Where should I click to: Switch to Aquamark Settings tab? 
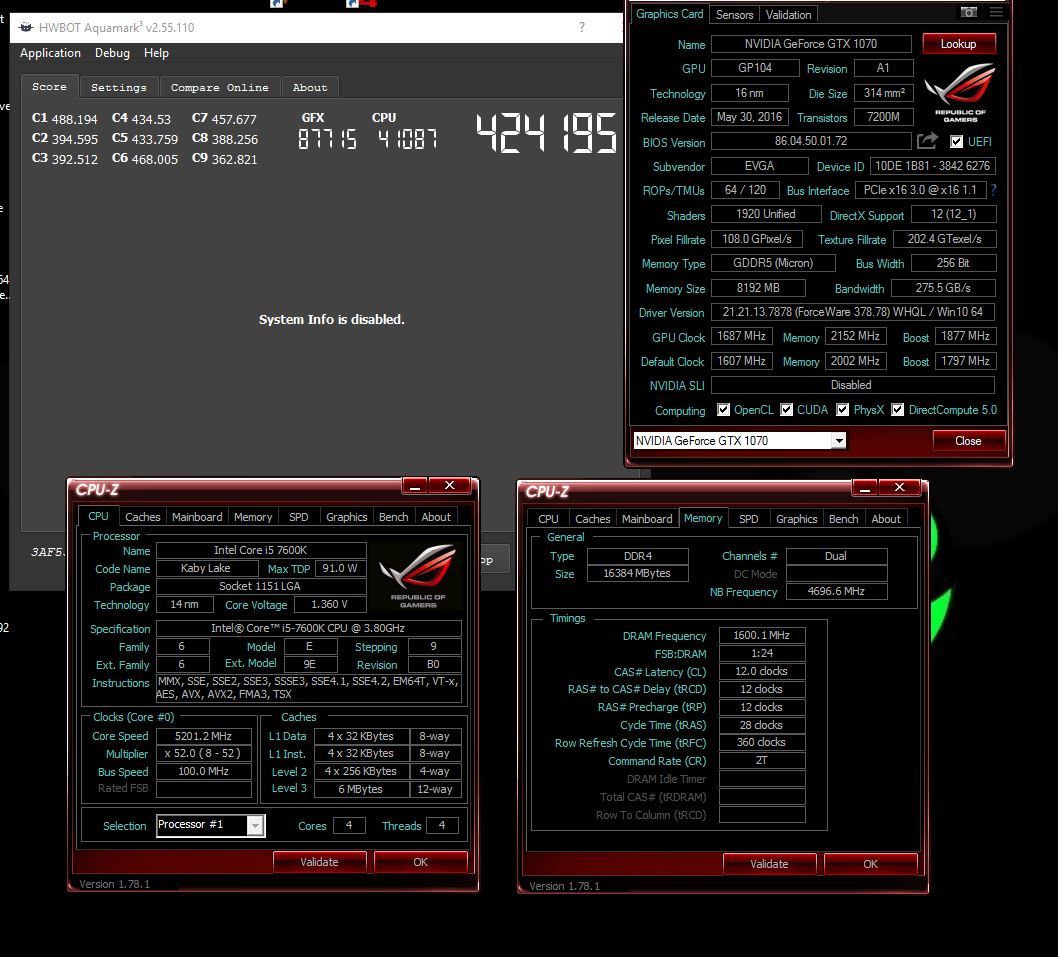click(x=119, y=87)
